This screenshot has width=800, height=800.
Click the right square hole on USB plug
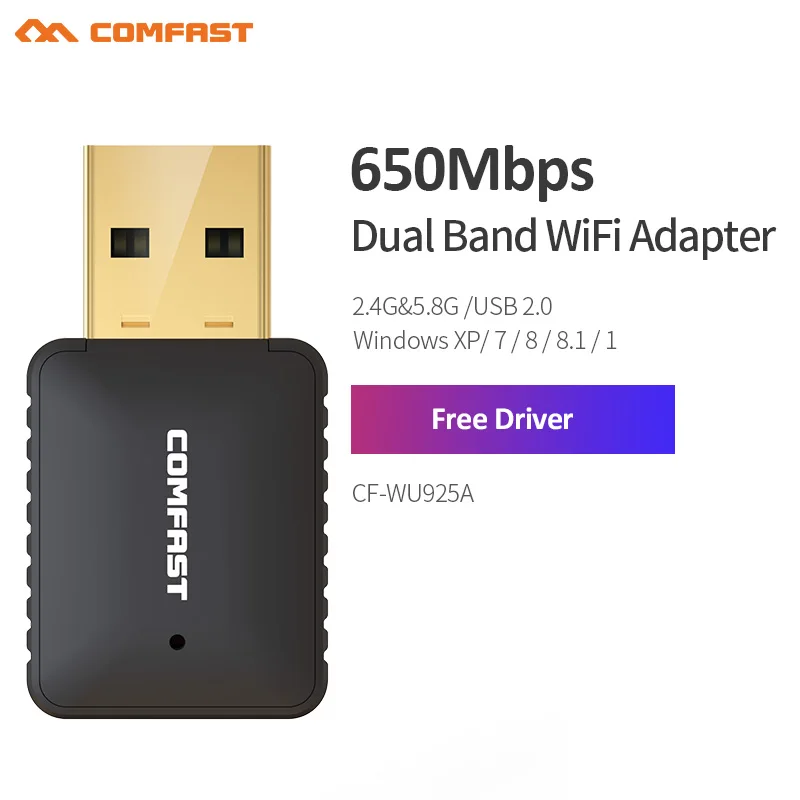point(224,242)
